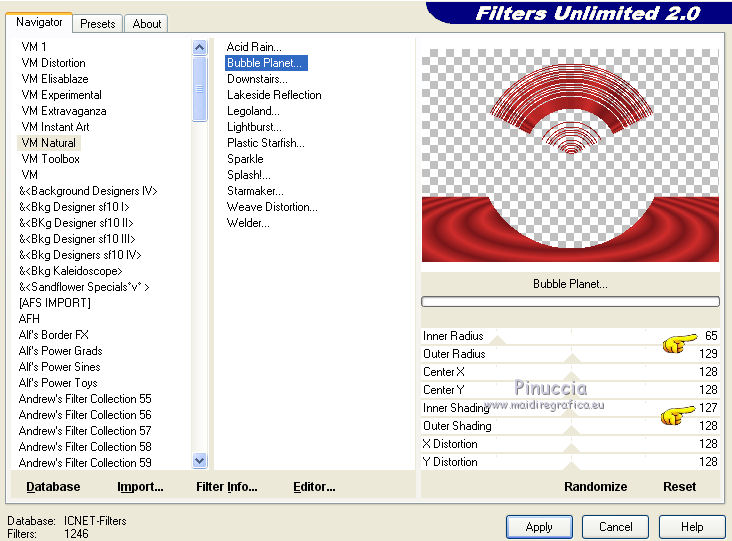This screenshot has width=732, height=541.
Task: Select Alf's Power Sines category
Action: (x=59, y=367)
